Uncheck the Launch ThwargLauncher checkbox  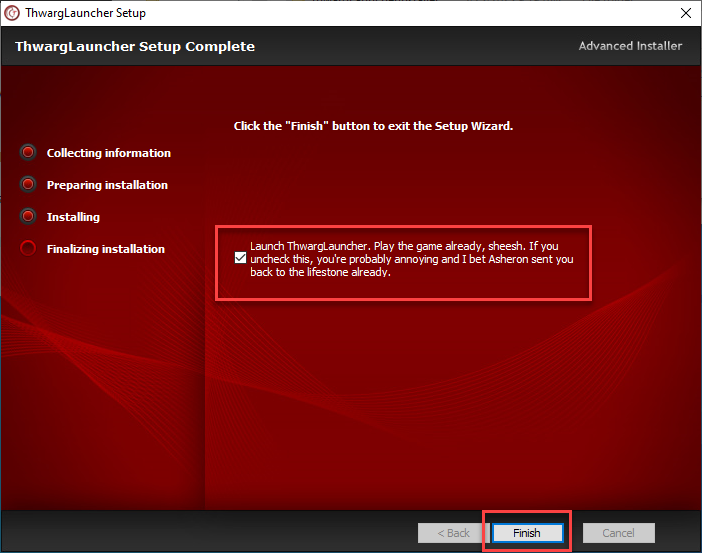click(240, 258)
